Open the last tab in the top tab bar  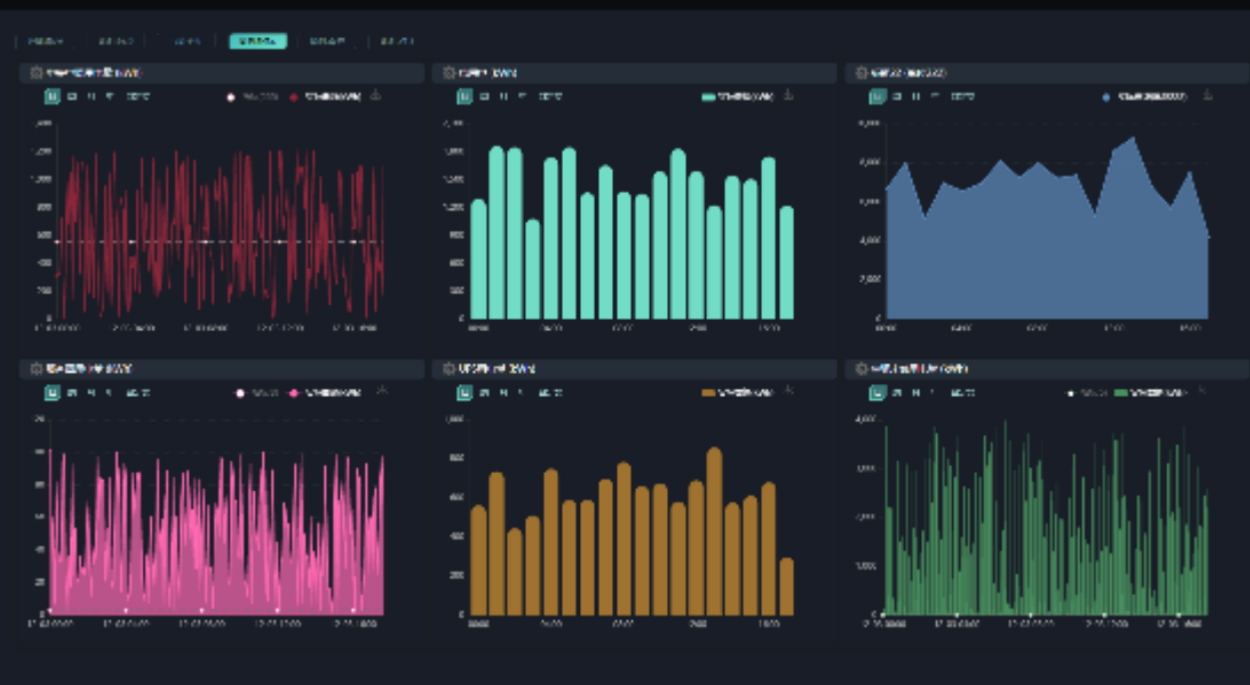(397, 41)
